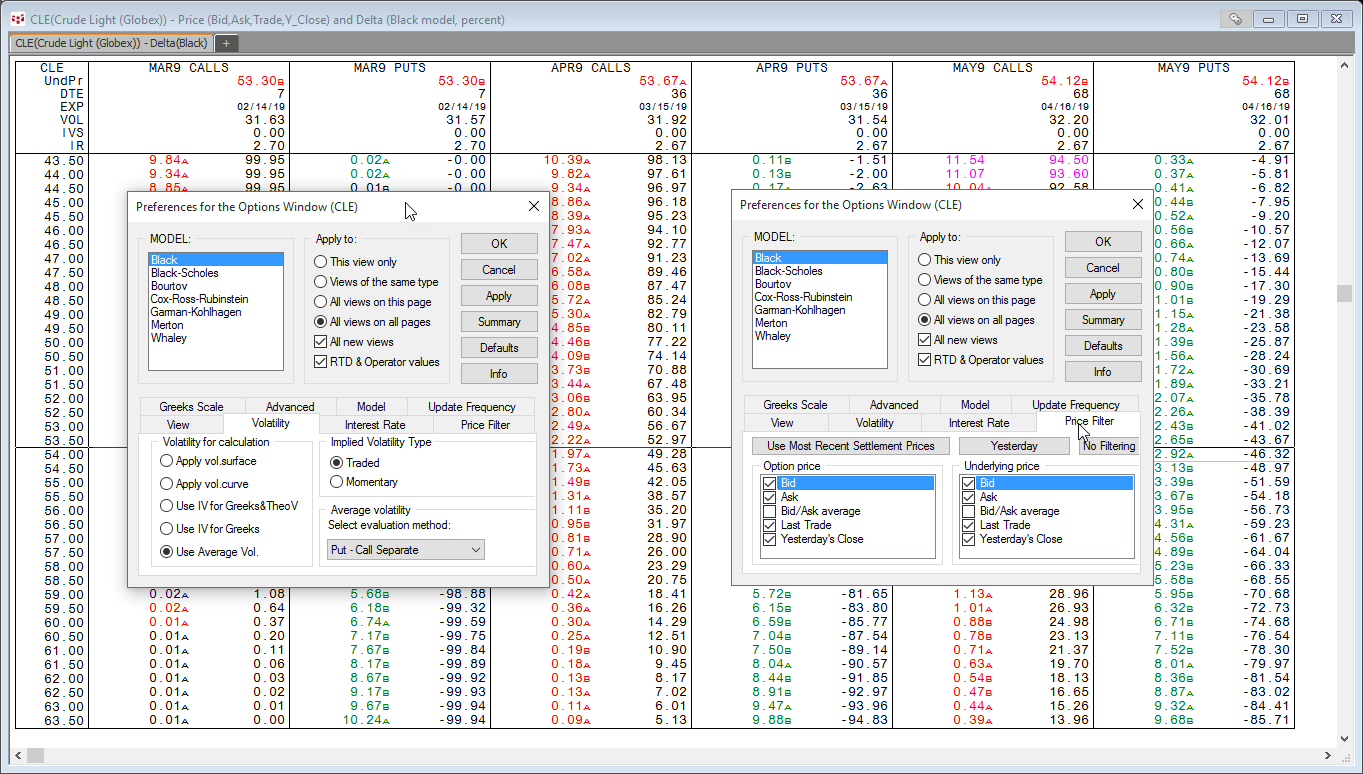Screen dimensions: 1363x774
Task: Add a new tab with the plus button
Action: pos(227,43)
